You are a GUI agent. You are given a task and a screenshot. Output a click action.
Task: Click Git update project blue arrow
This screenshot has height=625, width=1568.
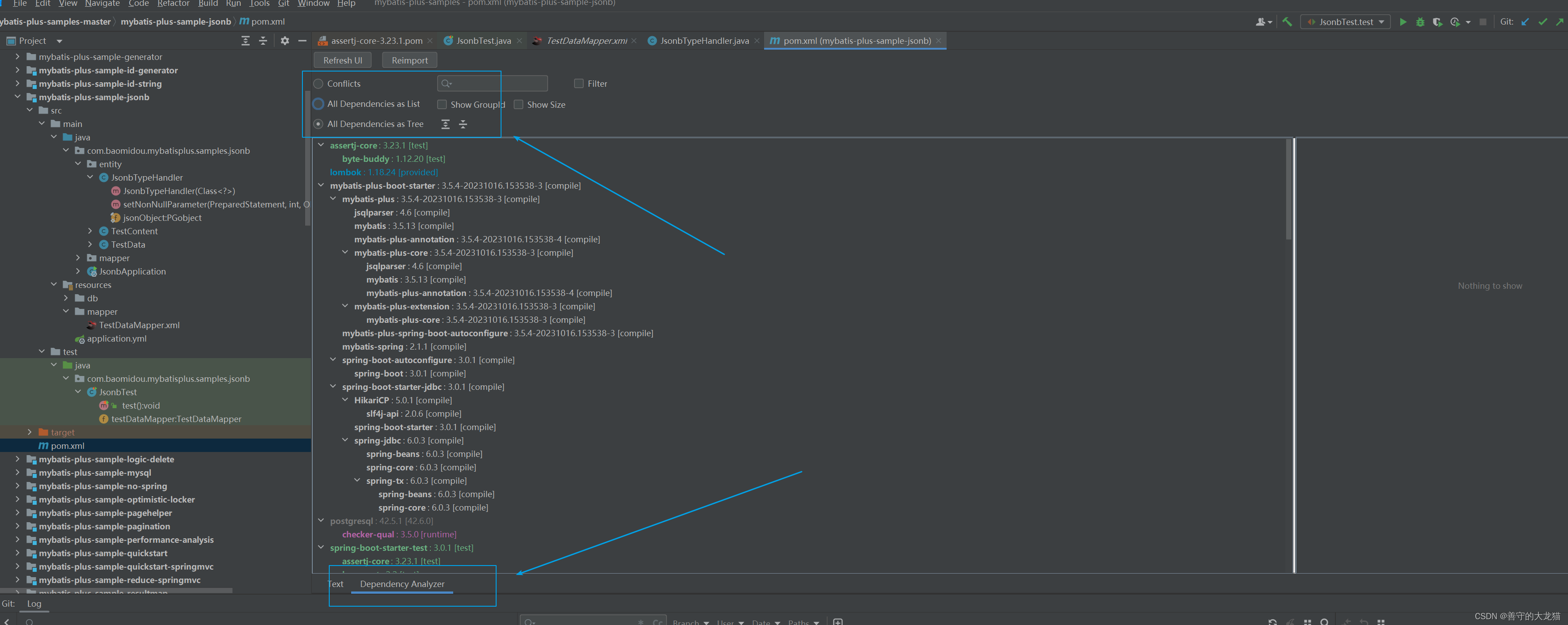point(1525,22)
